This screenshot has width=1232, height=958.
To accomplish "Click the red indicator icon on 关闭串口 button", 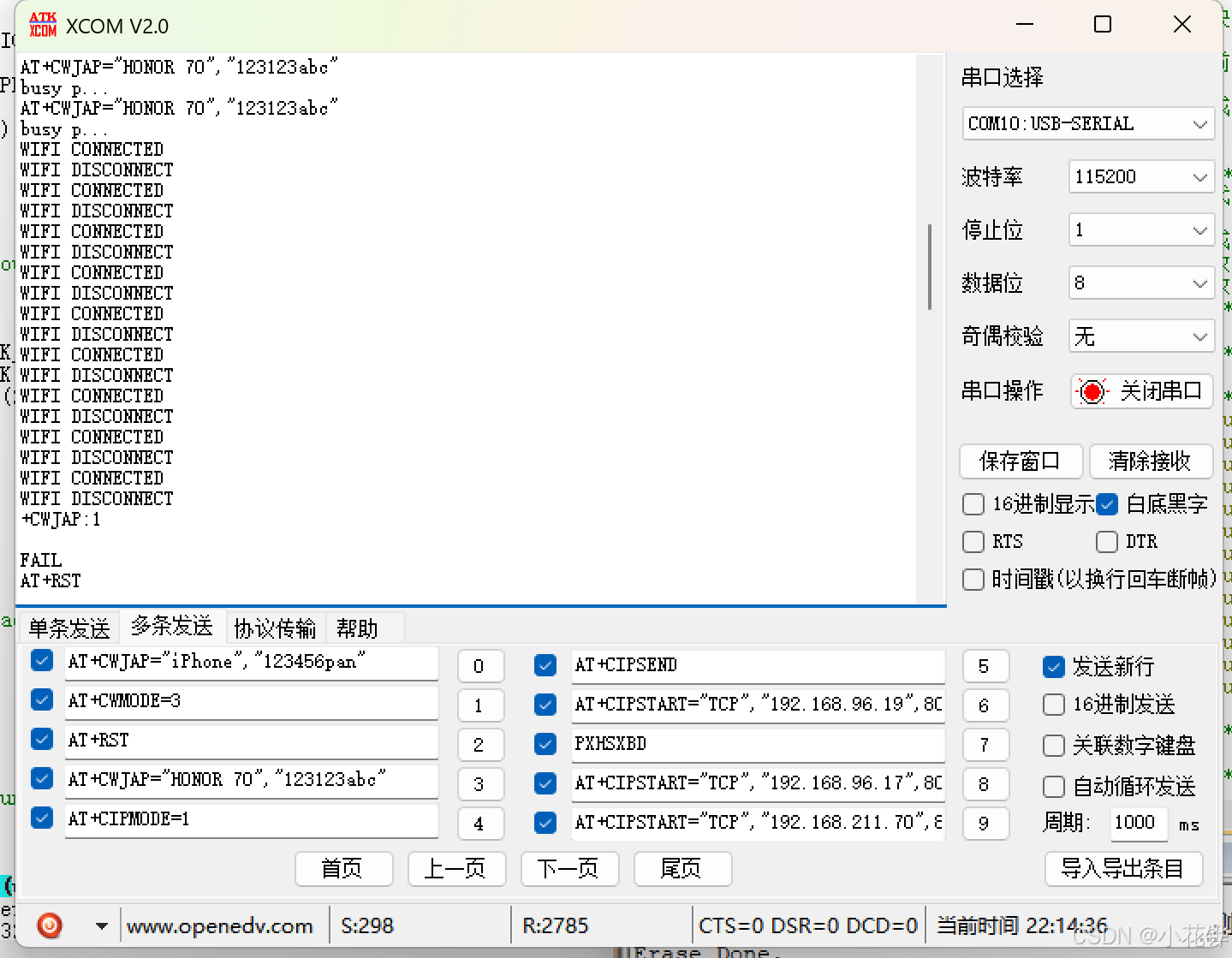I will pyautogui.click(x=1091, y=391).
